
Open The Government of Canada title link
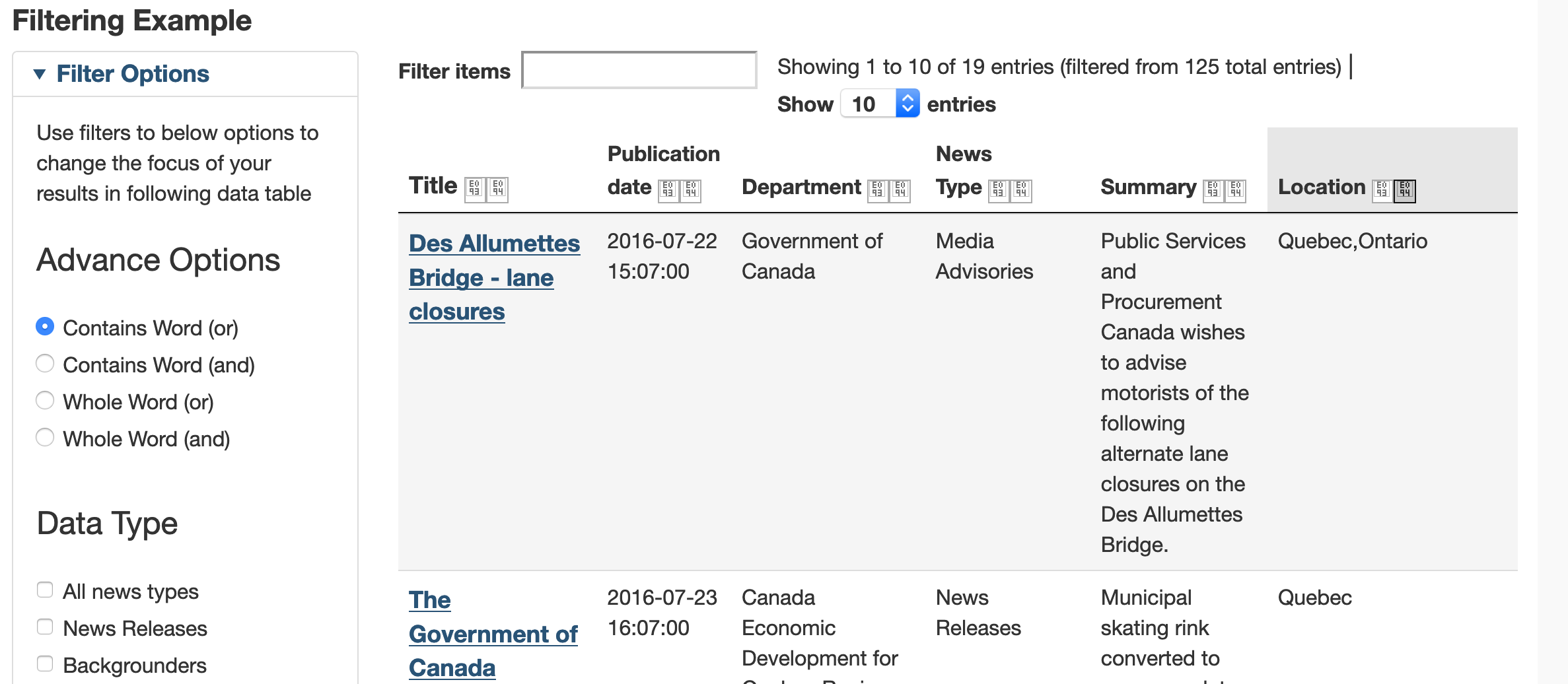pyautogui.click(x=493, y=634)
